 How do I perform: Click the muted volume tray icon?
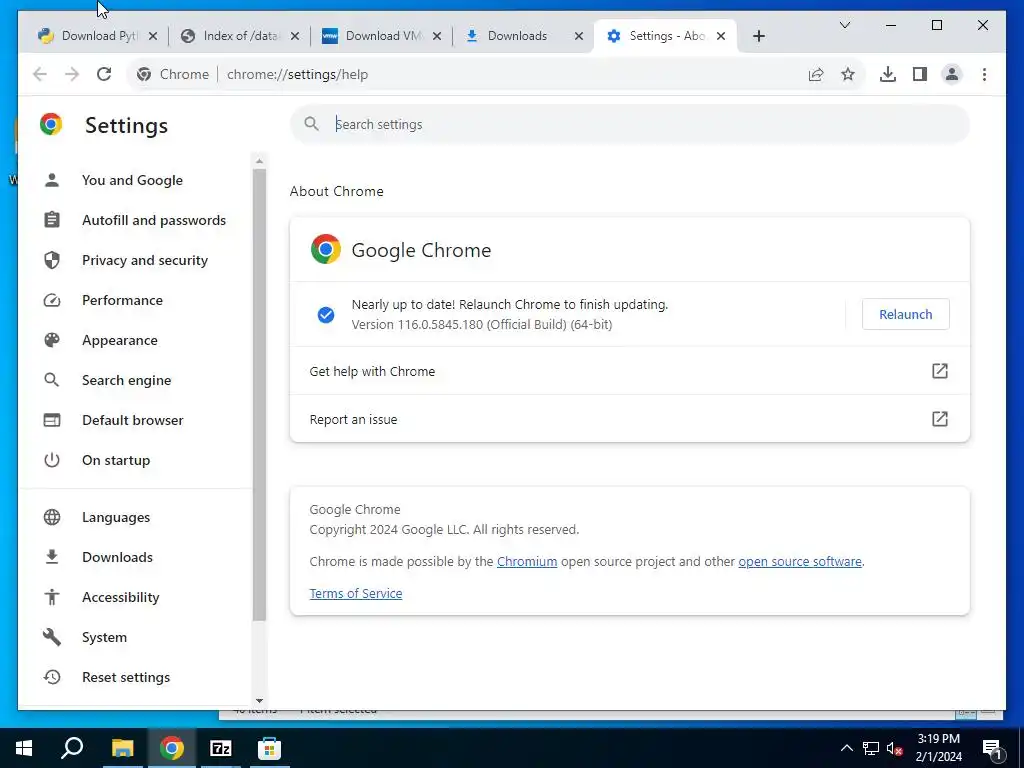(x=894, y=748)
